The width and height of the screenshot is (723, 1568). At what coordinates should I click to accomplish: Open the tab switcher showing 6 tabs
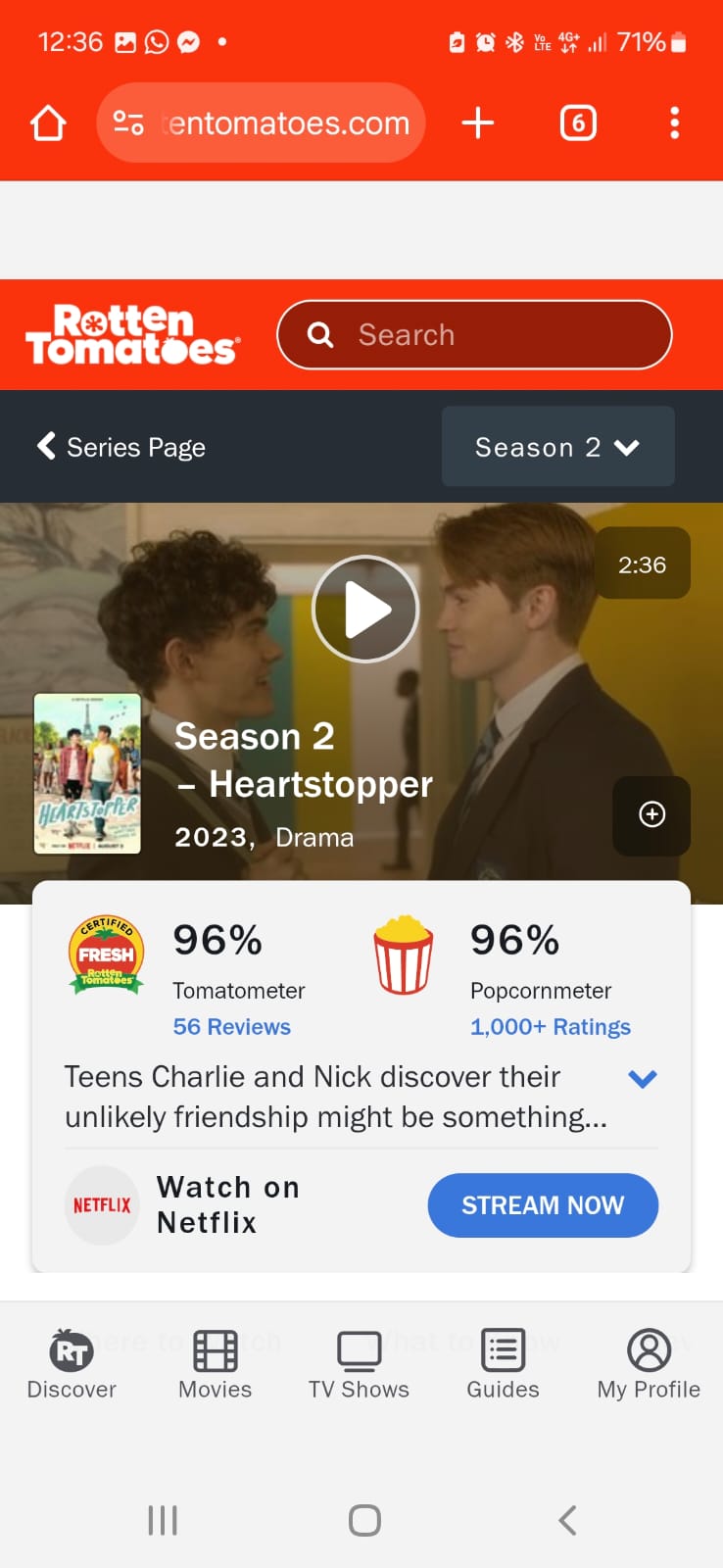click(578, 123)
